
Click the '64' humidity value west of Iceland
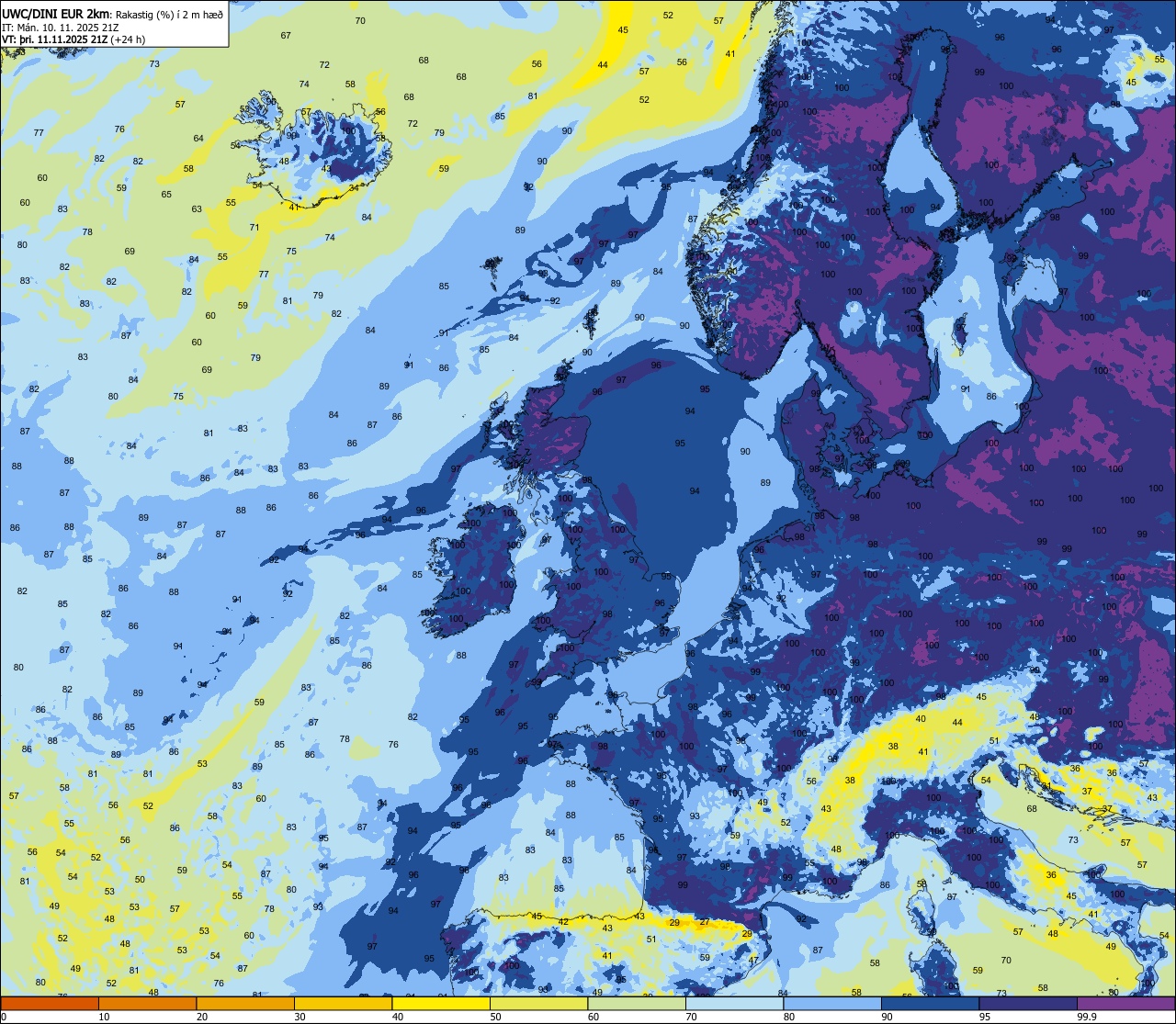coord(198,139)
